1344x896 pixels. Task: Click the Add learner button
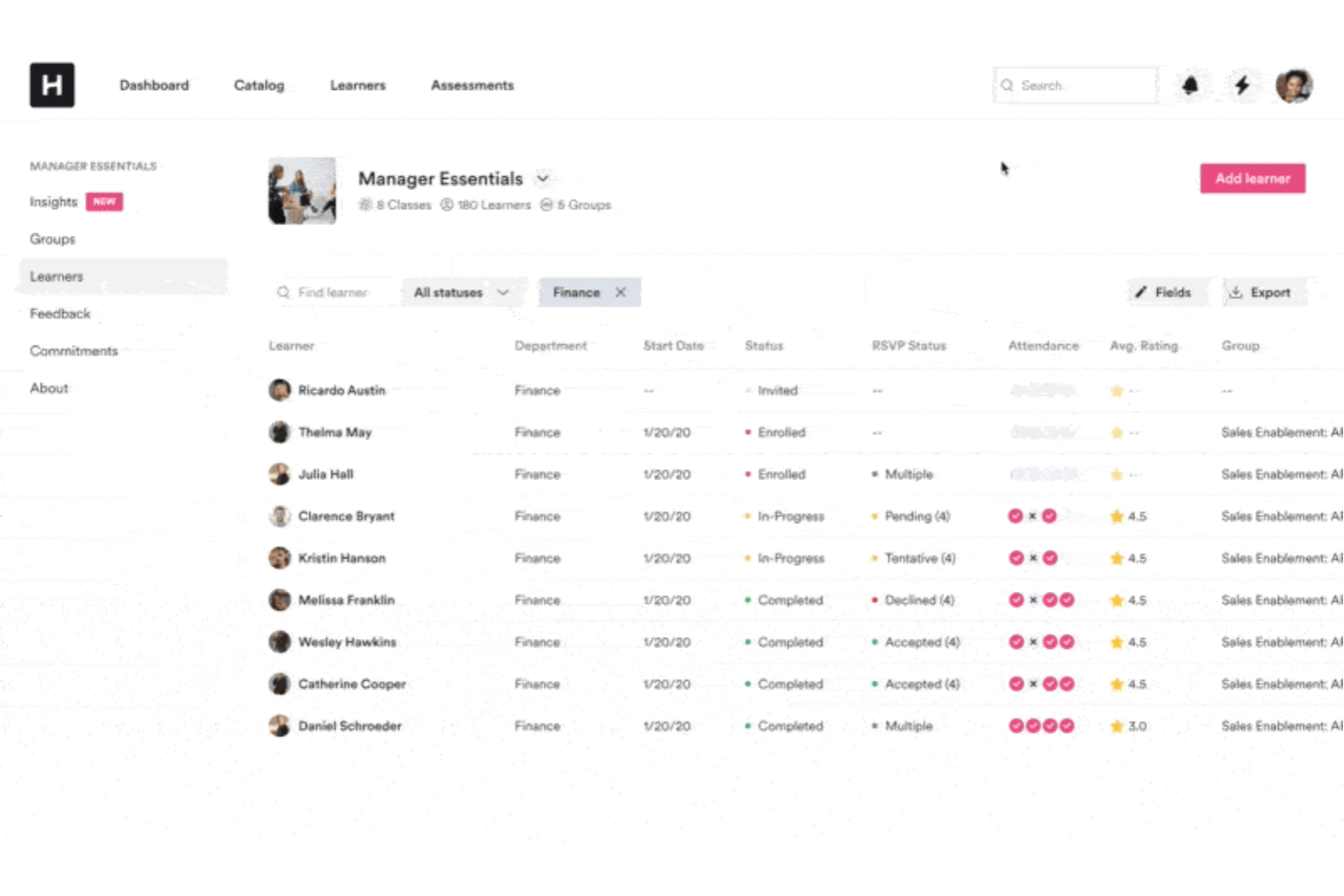pyautogui.click(x=1252, y=178)
